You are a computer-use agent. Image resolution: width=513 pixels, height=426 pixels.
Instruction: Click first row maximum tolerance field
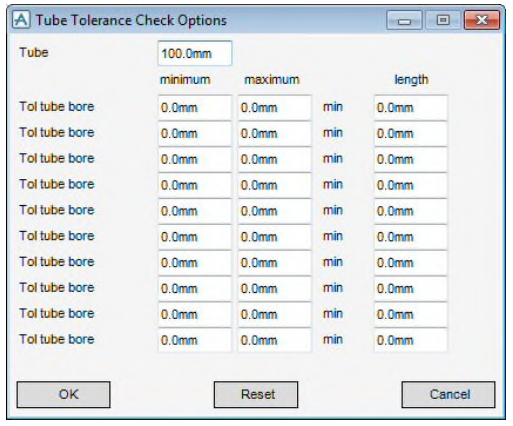(274, 108)
